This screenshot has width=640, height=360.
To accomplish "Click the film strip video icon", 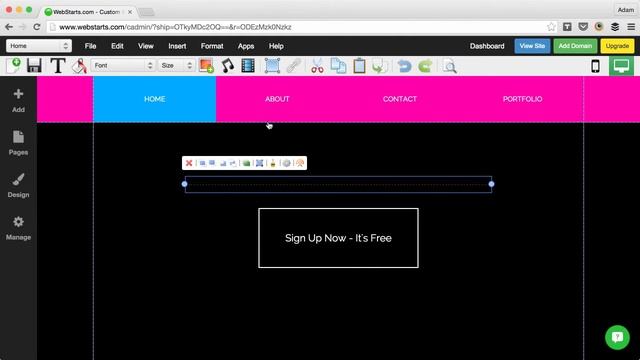I will tap(248, 66).
